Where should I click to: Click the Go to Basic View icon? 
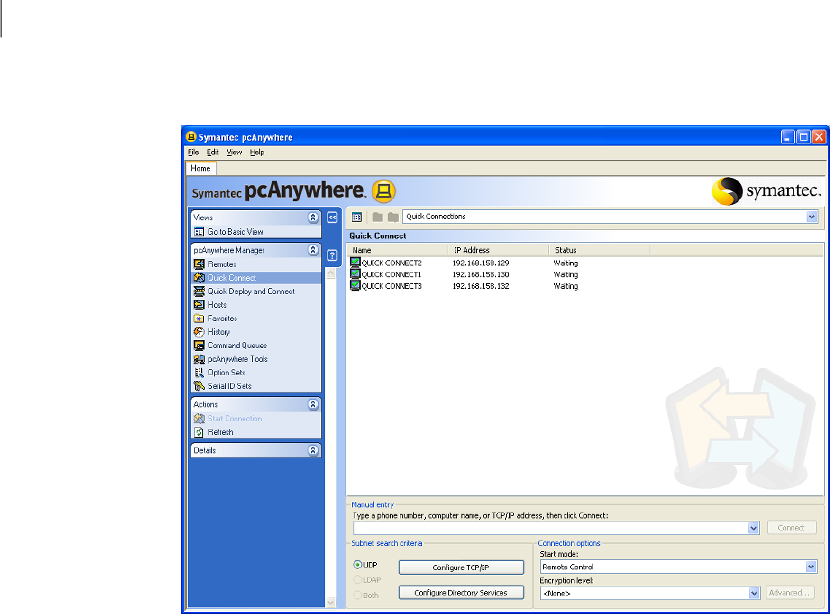(x=199, y=232)
